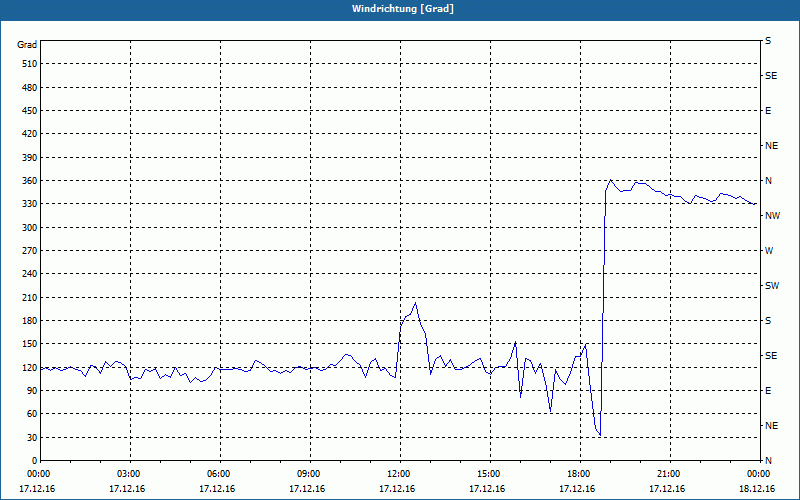Click the 06:00 time label
Image resolution: width=800 pixels, height=500 pixels.
tap(220, 474)
